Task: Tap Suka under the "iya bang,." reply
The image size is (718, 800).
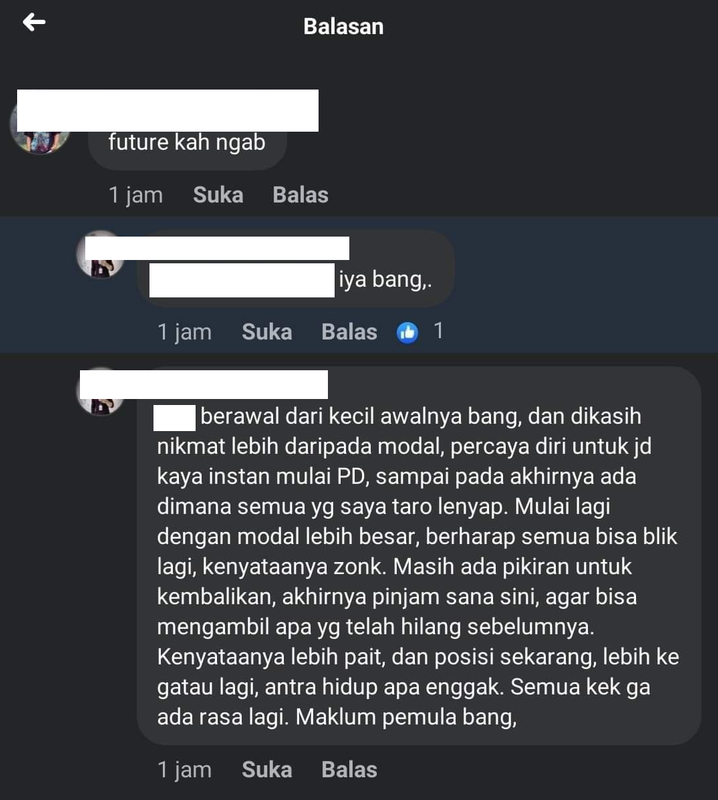Action: [267, 332]
